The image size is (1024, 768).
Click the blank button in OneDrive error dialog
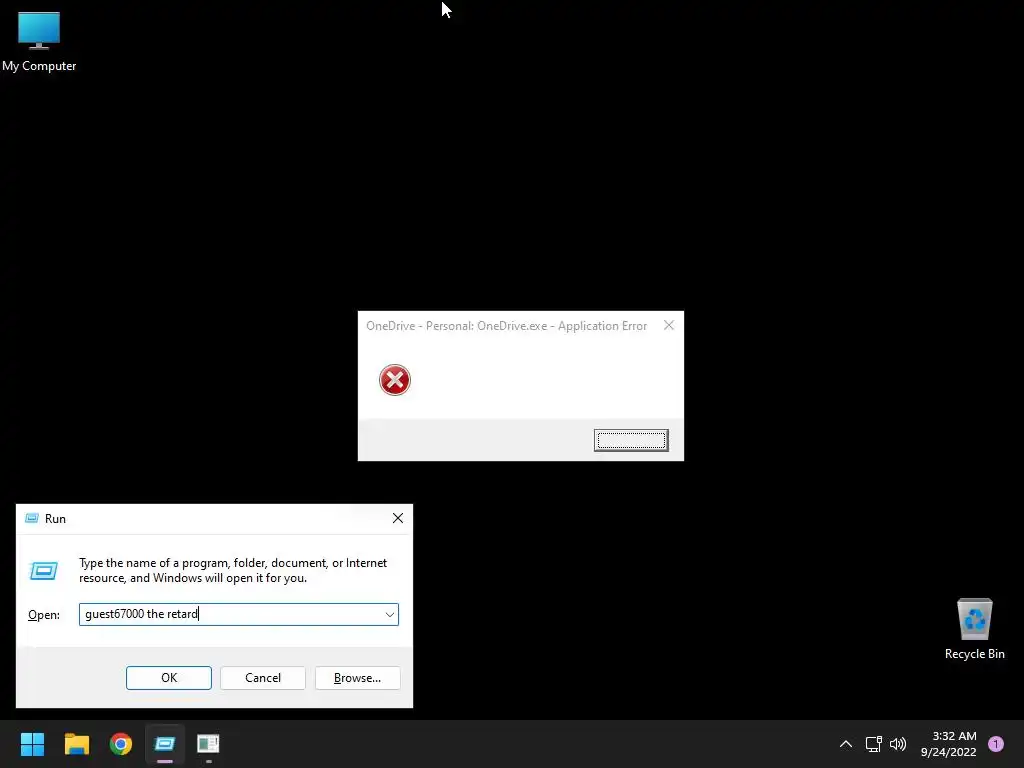click(x=631, y=440)
